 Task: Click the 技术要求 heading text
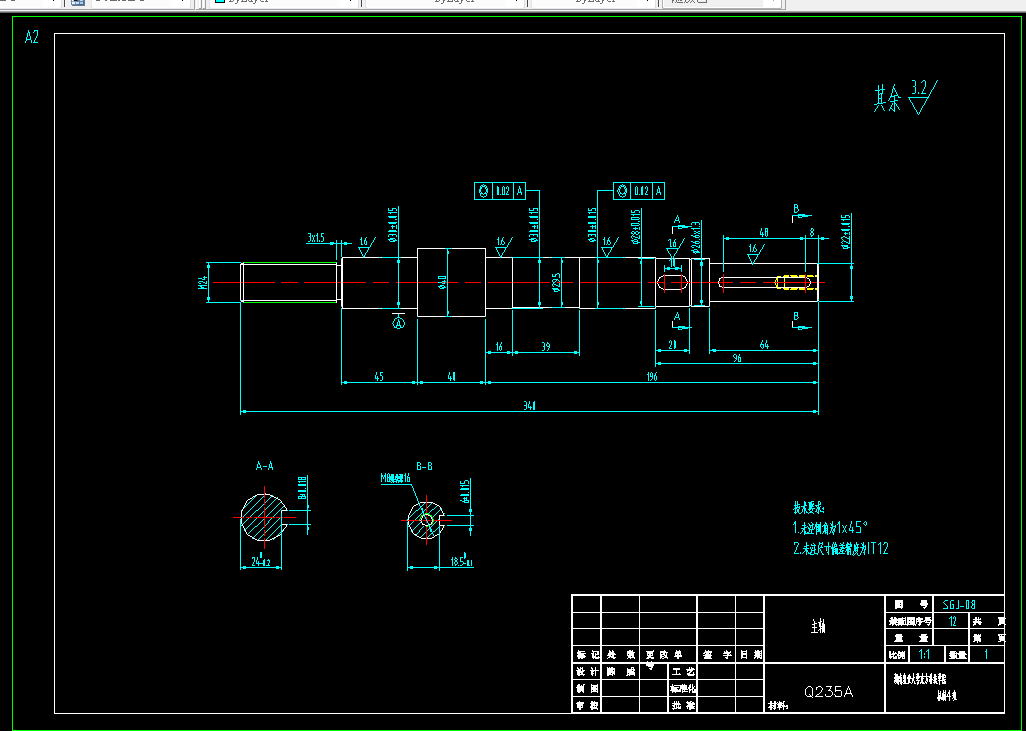(809, 508)
